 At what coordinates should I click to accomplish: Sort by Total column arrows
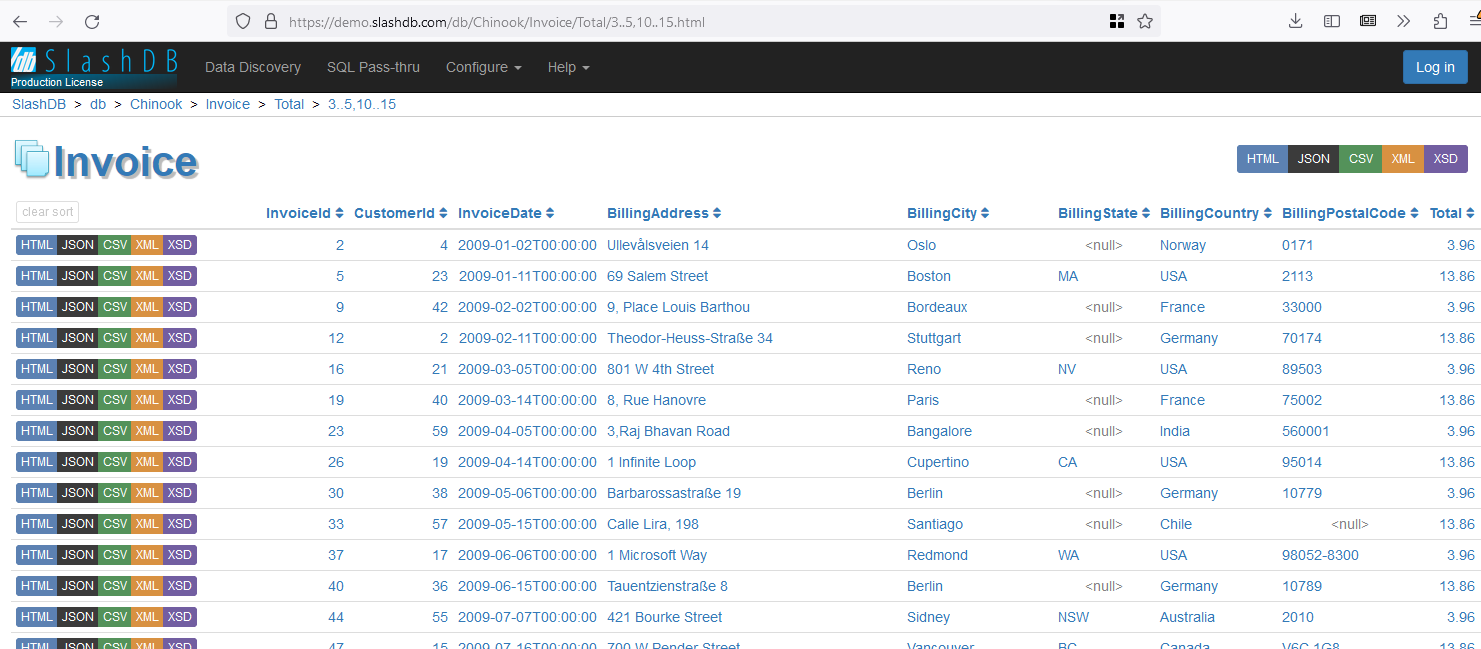click(x=1470, y=213)
